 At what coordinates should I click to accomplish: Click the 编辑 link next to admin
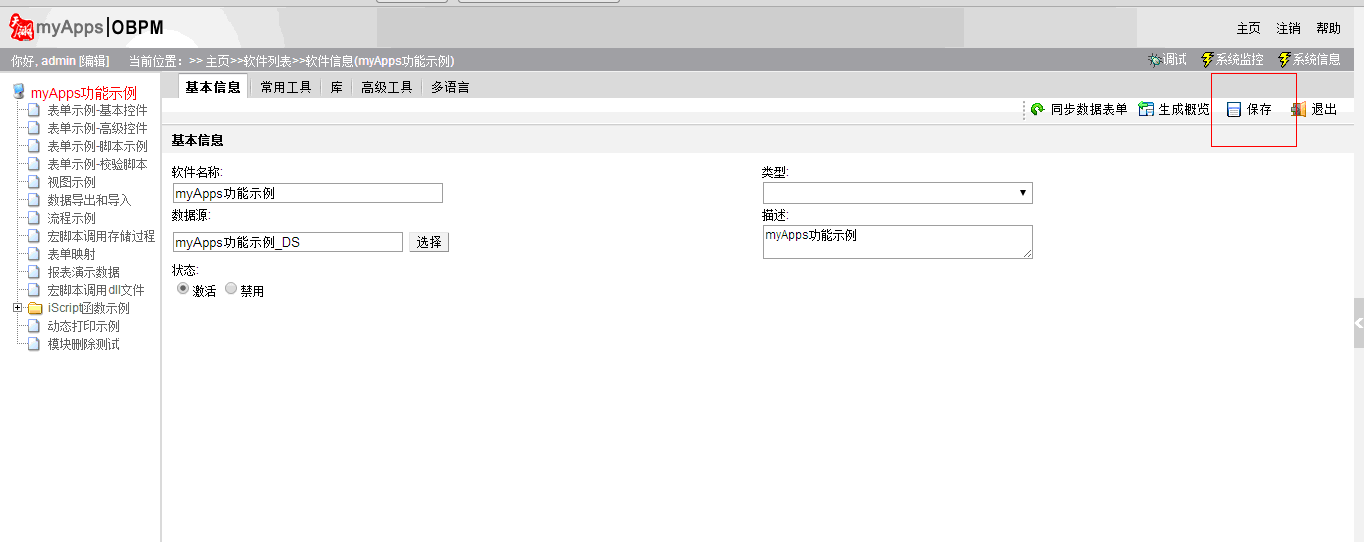click(94, 61)
